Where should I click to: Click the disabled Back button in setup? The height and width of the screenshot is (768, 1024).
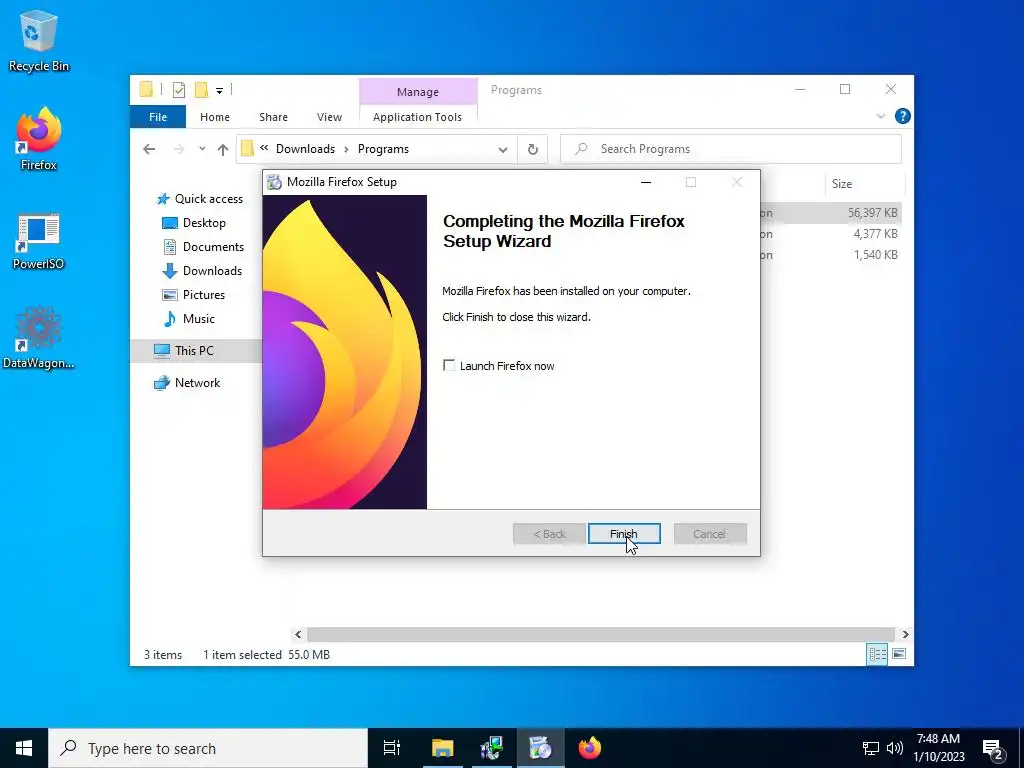549,534
